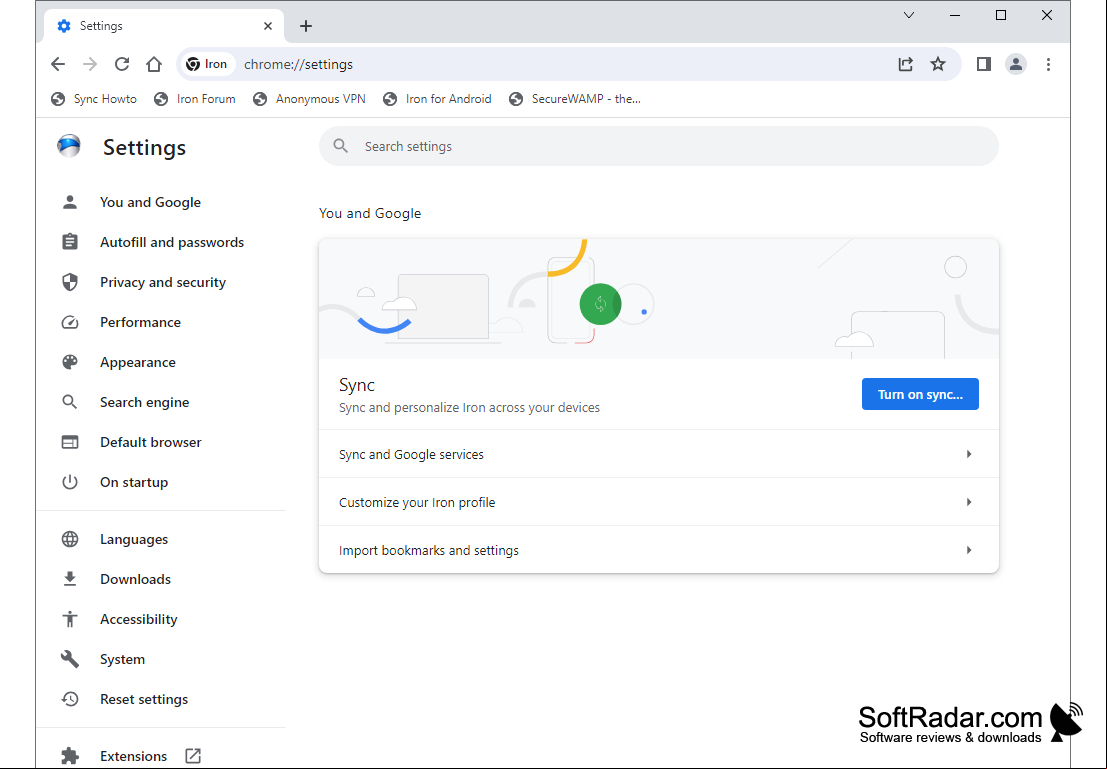Screen dimensions: 1107x769
Task: Open Autofill and passwords section
Action: click(172, 242)
